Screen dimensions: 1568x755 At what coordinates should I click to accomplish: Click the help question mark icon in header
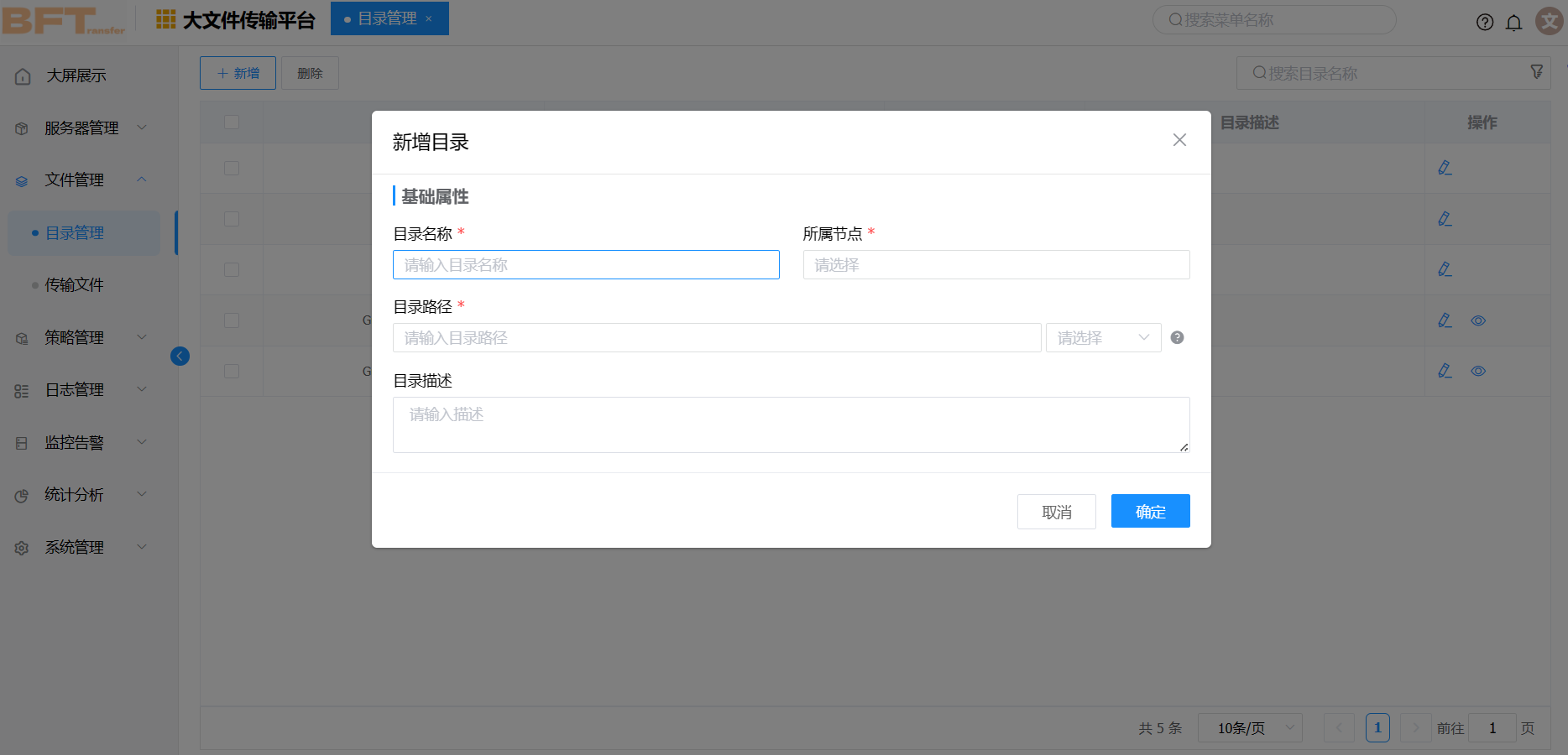[x=1484, y=23]
